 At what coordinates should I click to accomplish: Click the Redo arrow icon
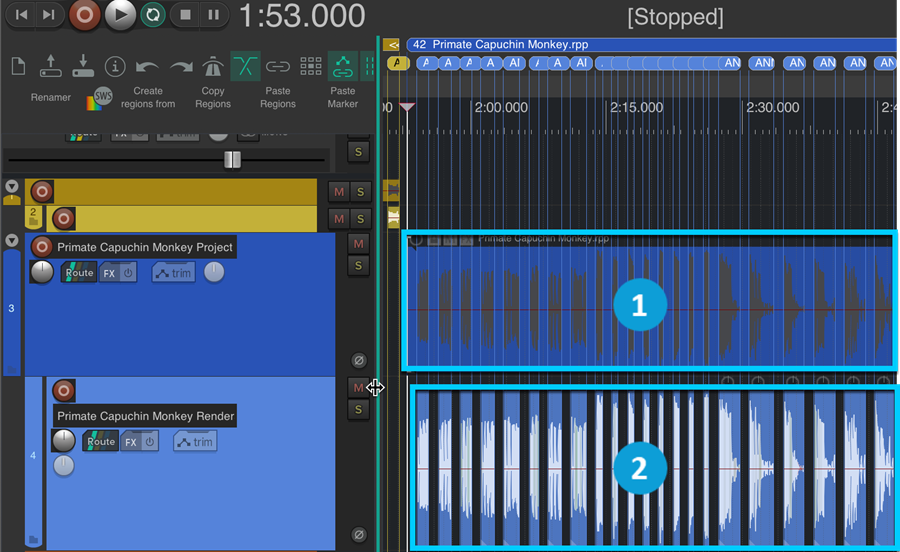coord(181,67)
